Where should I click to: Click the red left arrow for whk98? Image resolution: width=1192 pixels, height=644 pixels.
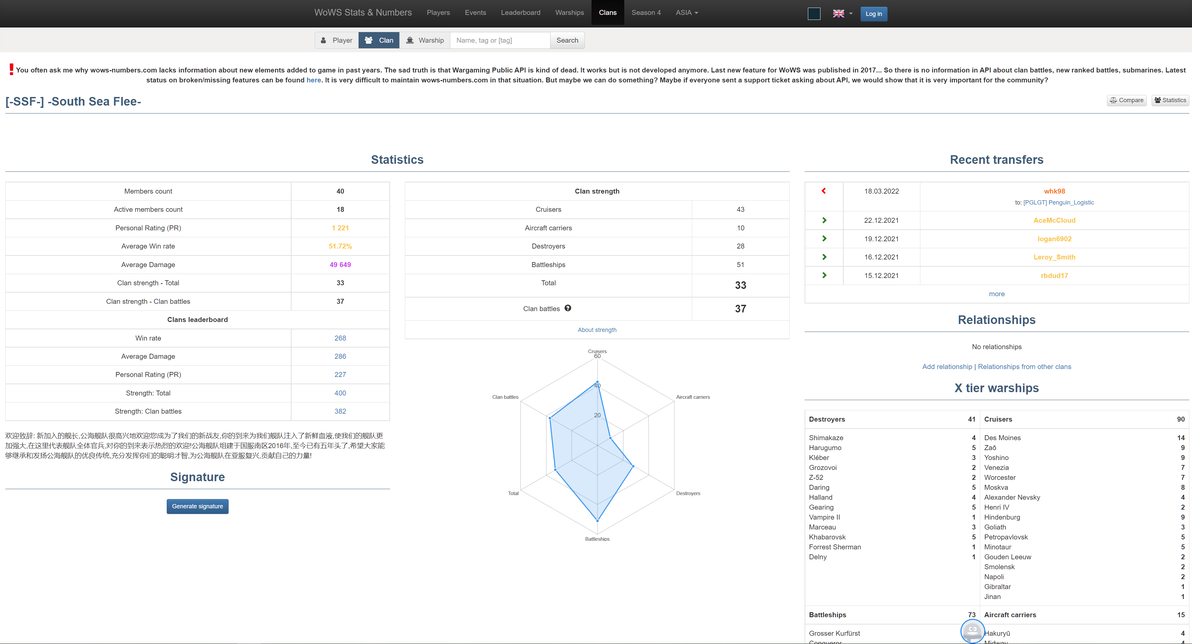pyautogui.click(x=823, y=191)
